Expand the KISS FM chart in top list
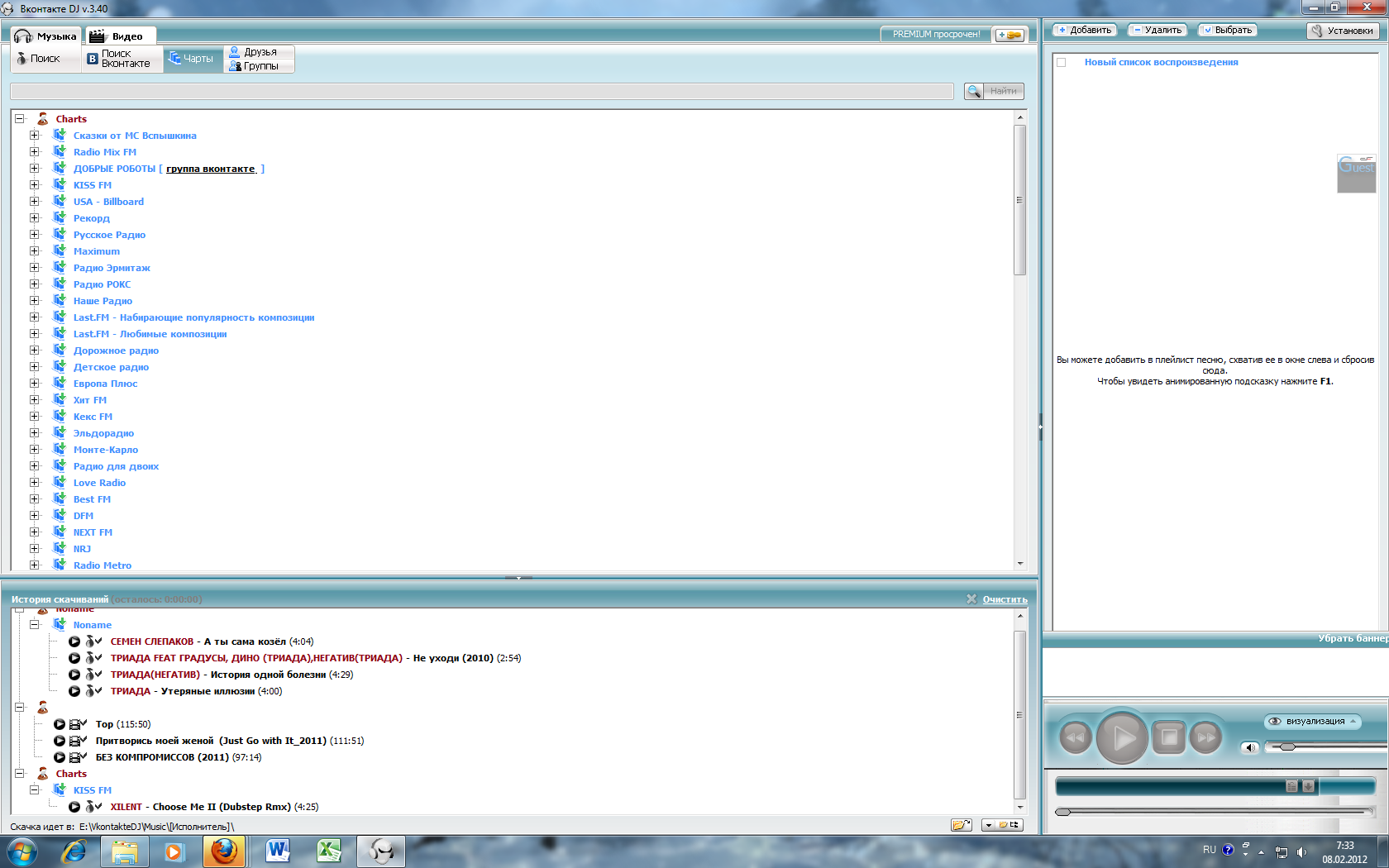 (34, 185)
